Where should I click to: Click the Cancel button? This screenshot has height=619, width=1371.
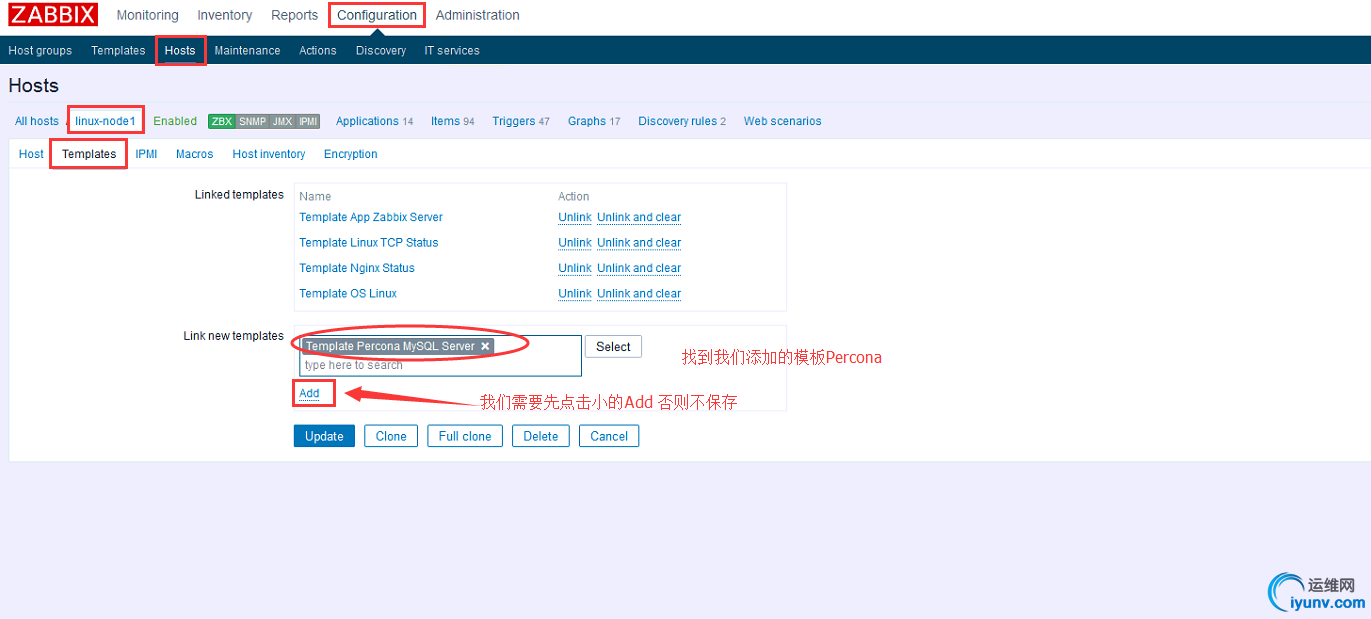point(609,436)
